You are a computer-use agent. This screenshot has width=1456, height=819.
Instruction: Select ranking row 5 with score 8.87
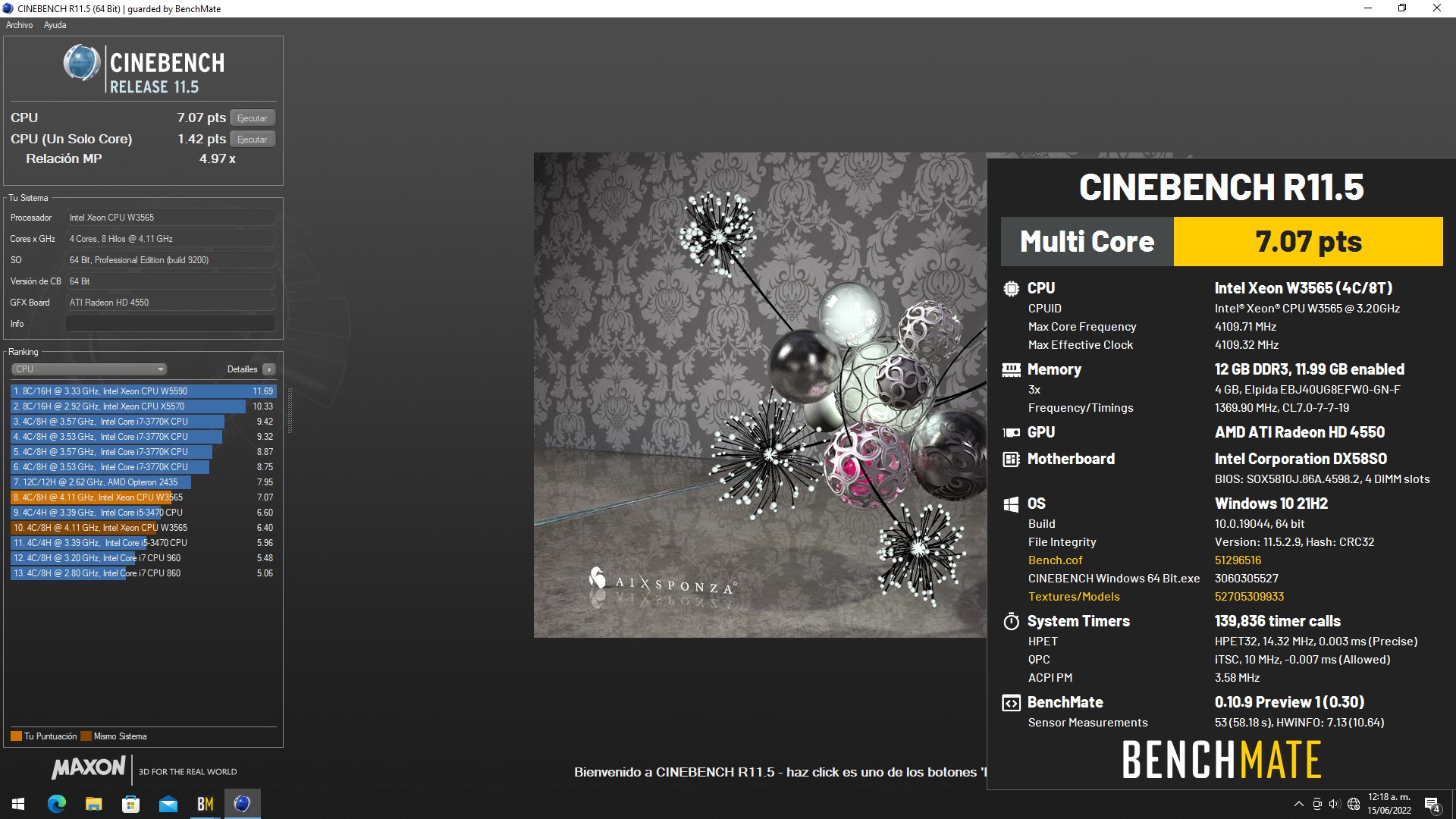tap(143, 452)
